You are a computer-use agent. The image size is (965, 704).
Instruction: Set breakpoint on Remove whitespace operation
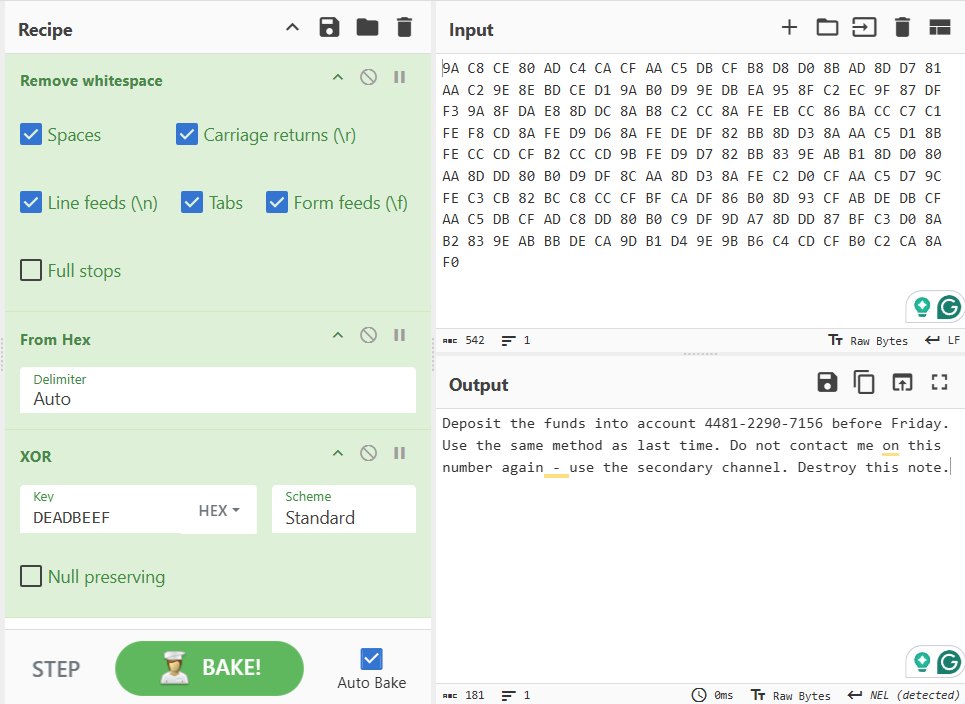[399, 78]
